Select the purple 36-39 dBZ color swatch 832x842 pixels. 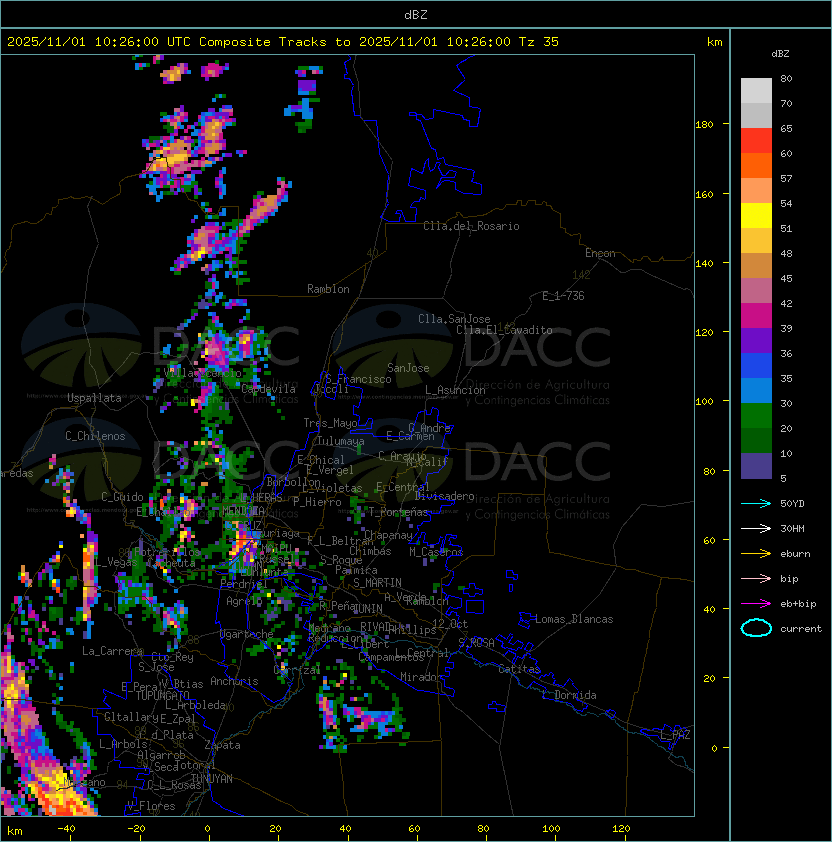756,341
